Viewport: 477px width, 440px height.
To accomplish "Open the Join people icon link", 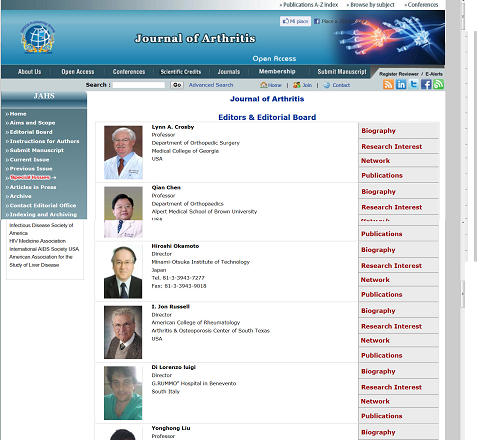I will (297, 85).
